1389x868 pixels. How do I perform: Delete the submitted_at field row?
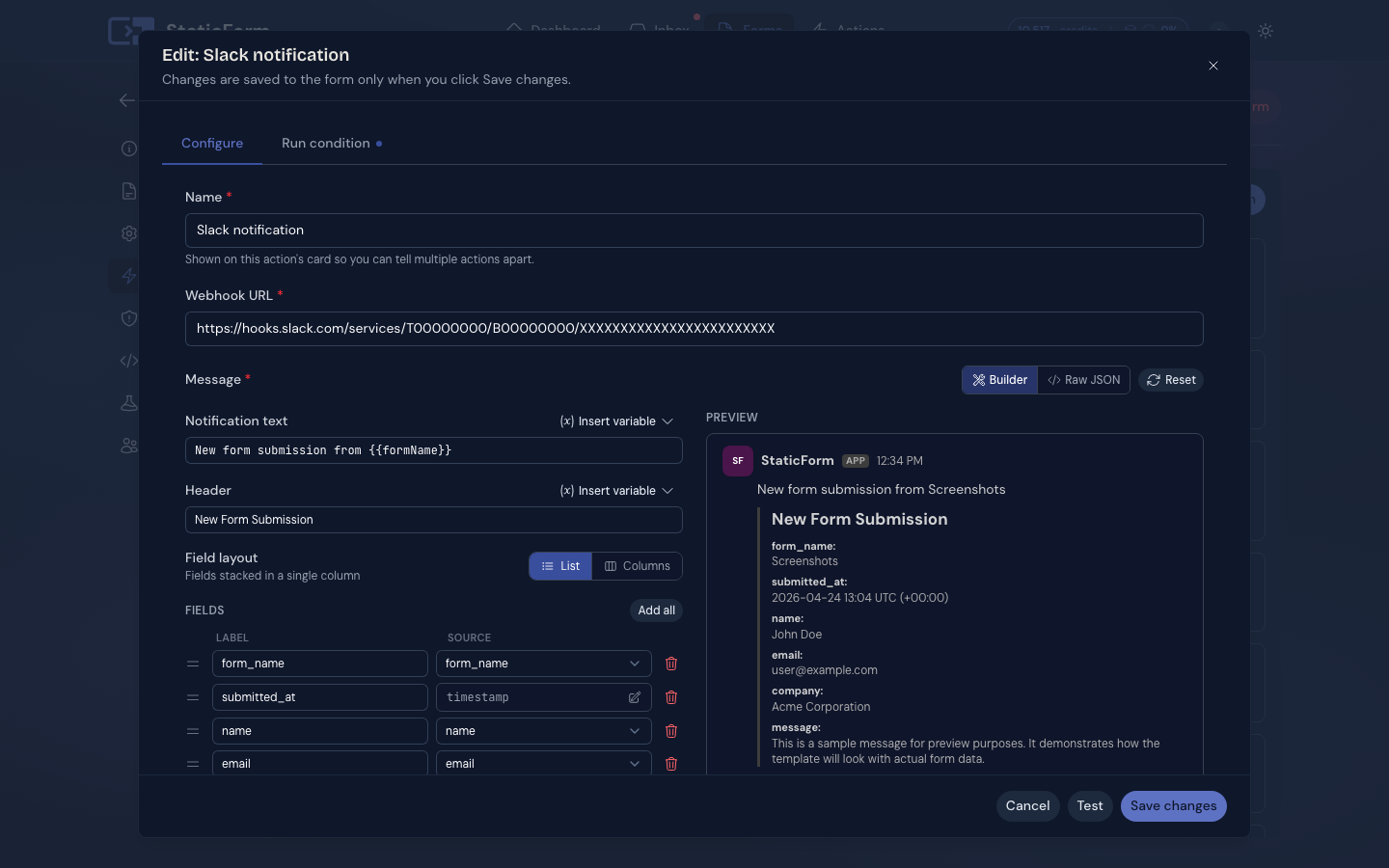click(671, 697)
